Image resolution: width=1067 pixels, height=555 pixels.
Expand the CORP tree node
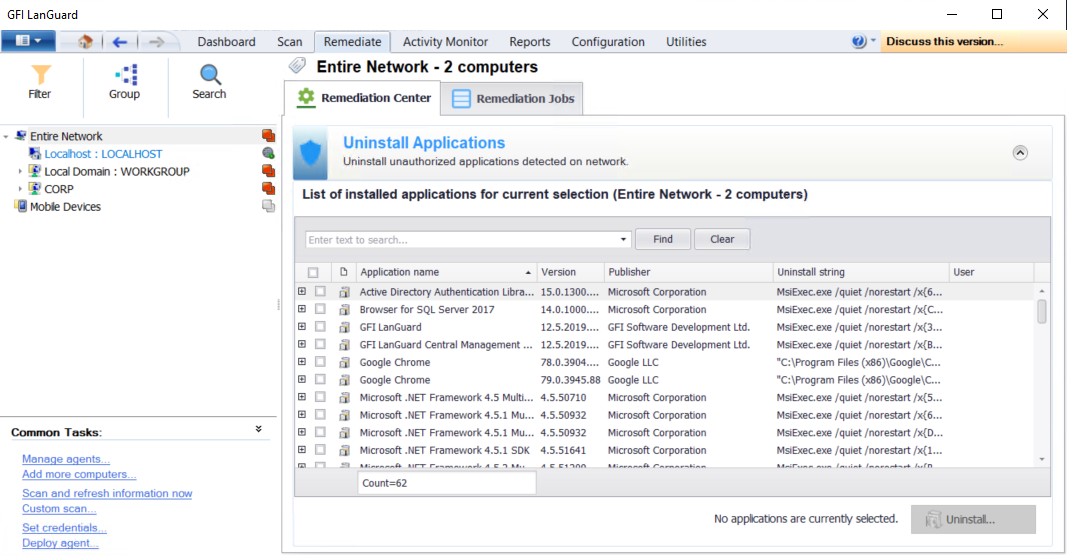(x=20, y=189)
